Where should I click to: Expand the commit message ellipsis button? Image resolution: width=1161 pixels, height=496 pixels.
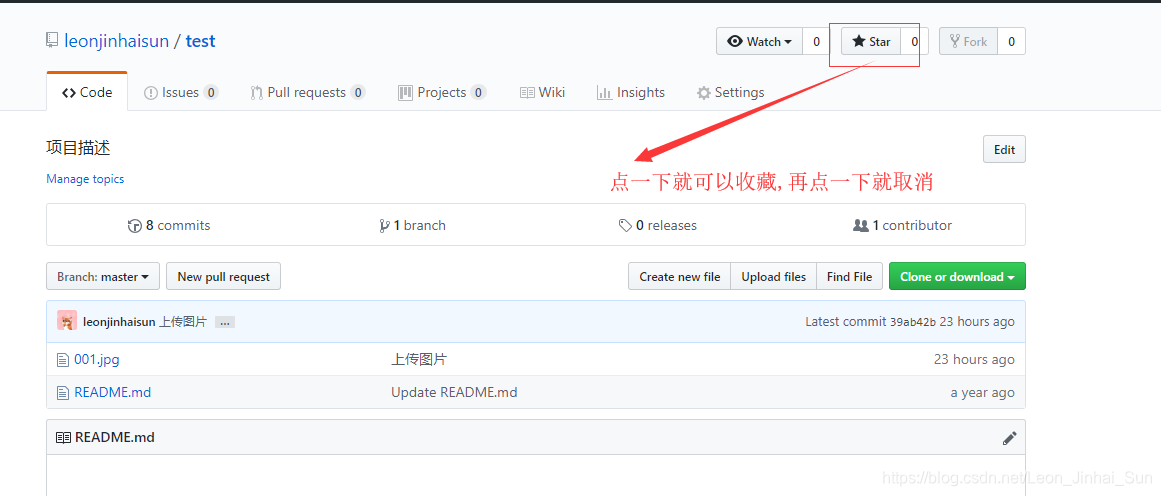pyautogui.click(x=225, y=323)
